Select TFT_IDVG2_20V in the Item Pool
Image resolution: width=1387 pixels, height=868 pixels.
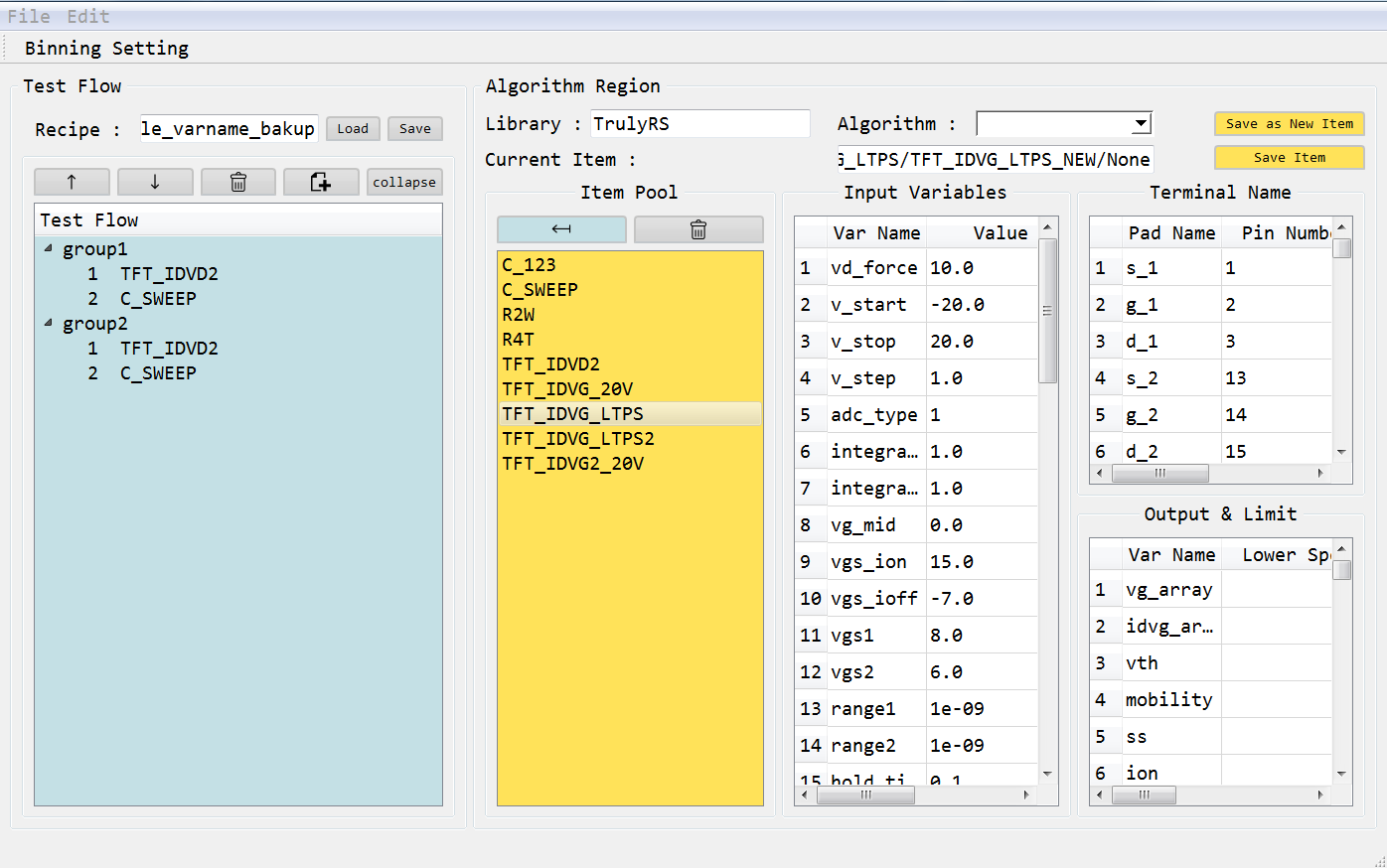pyautogui.click(x=630, y=464)
